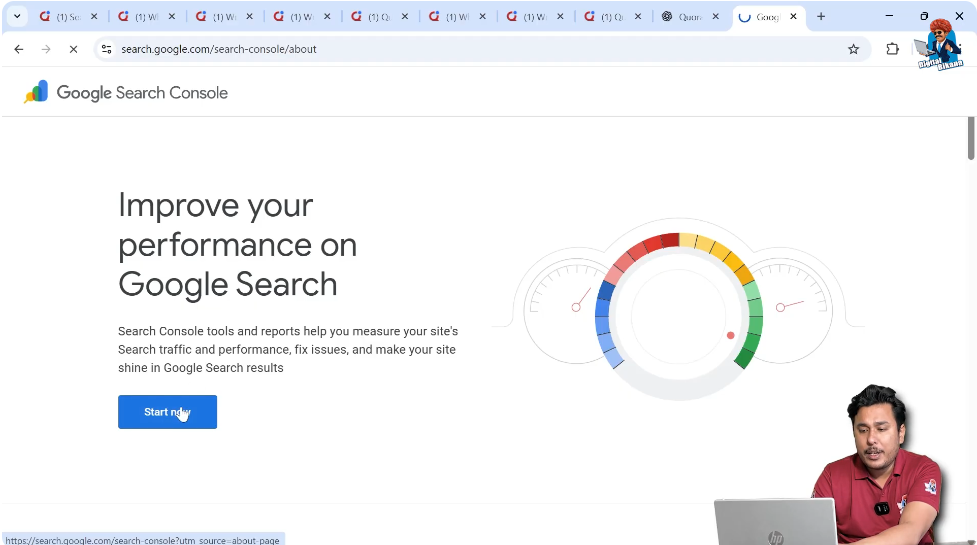Click the "Start now" button
977x545 pixels.
click(x=168, y=412)
